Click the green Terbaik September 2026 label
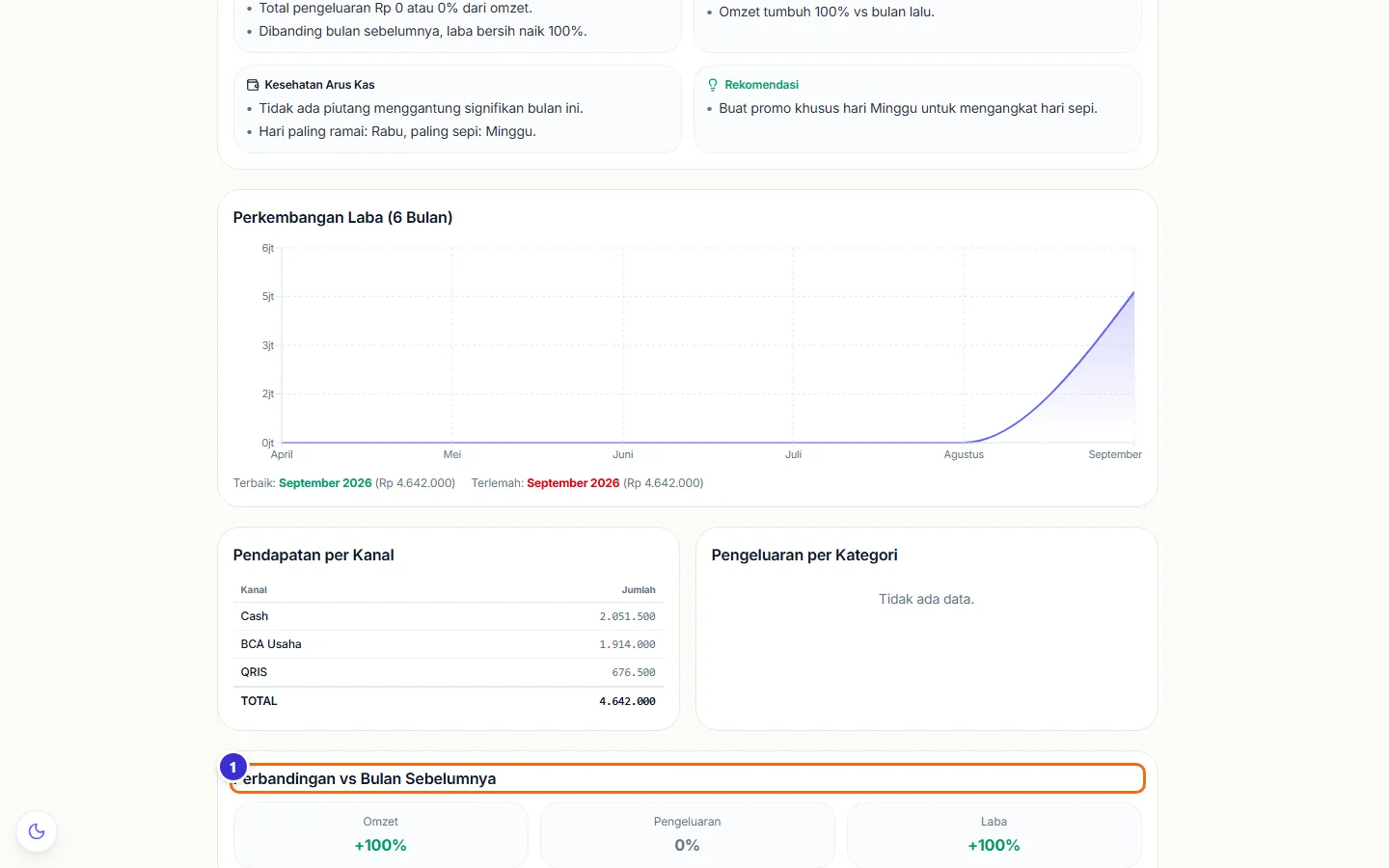This screenshot has height=868, width=1389. pyautogui.click(x=325, y=483)
